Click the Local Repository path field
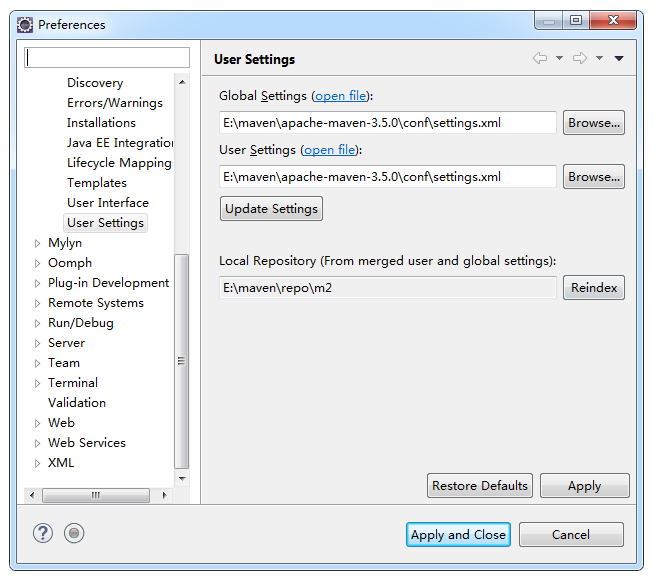Screen dimensions: 658x581 (x=388, y=287)
